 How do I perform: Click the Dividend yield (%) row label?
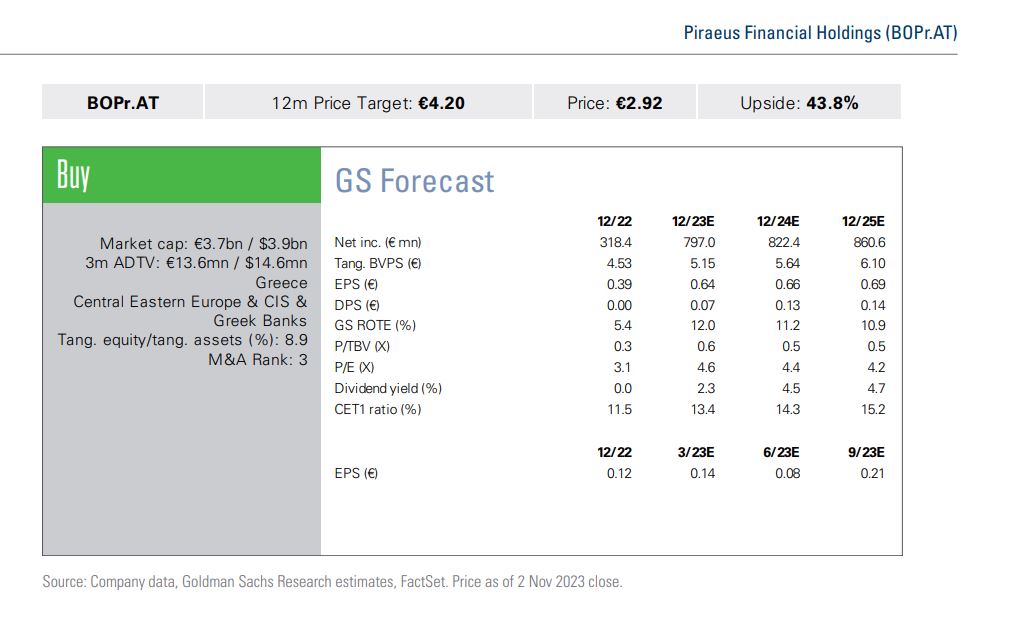coord(388,388)
